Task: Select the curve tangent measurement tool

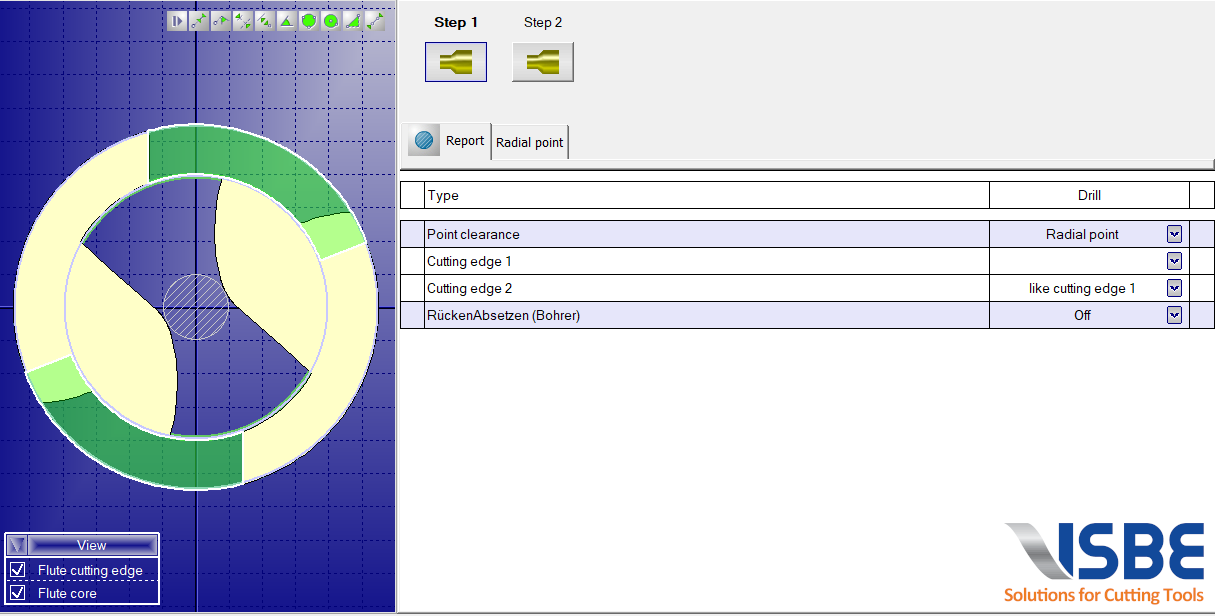Action: (x=221, y=20)
